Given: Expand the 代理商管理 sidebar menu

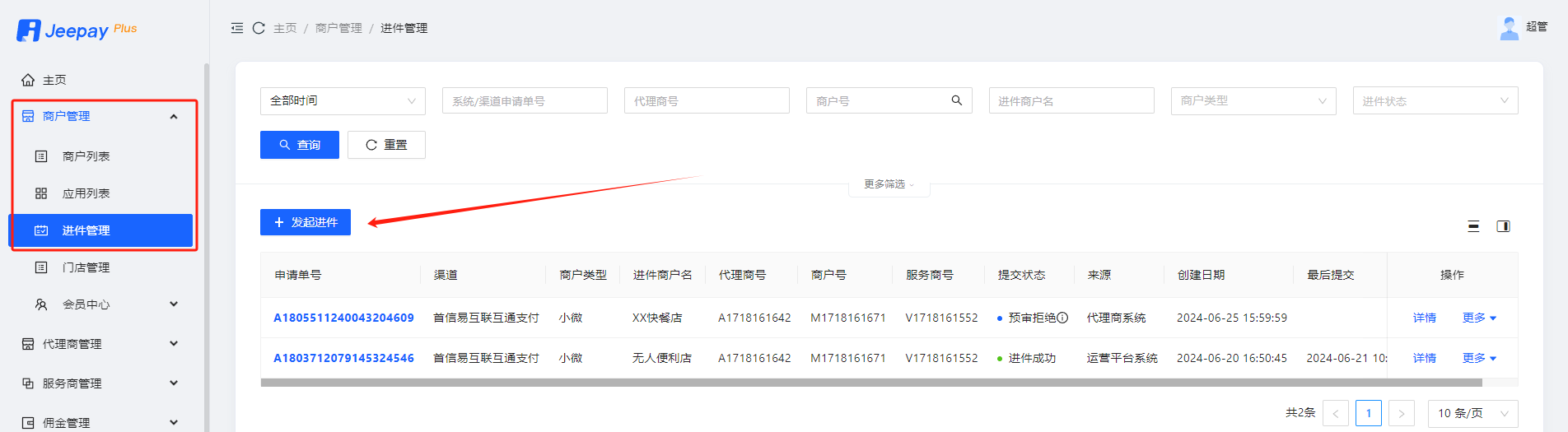Looking at the screenshot, I should point(99,344).
